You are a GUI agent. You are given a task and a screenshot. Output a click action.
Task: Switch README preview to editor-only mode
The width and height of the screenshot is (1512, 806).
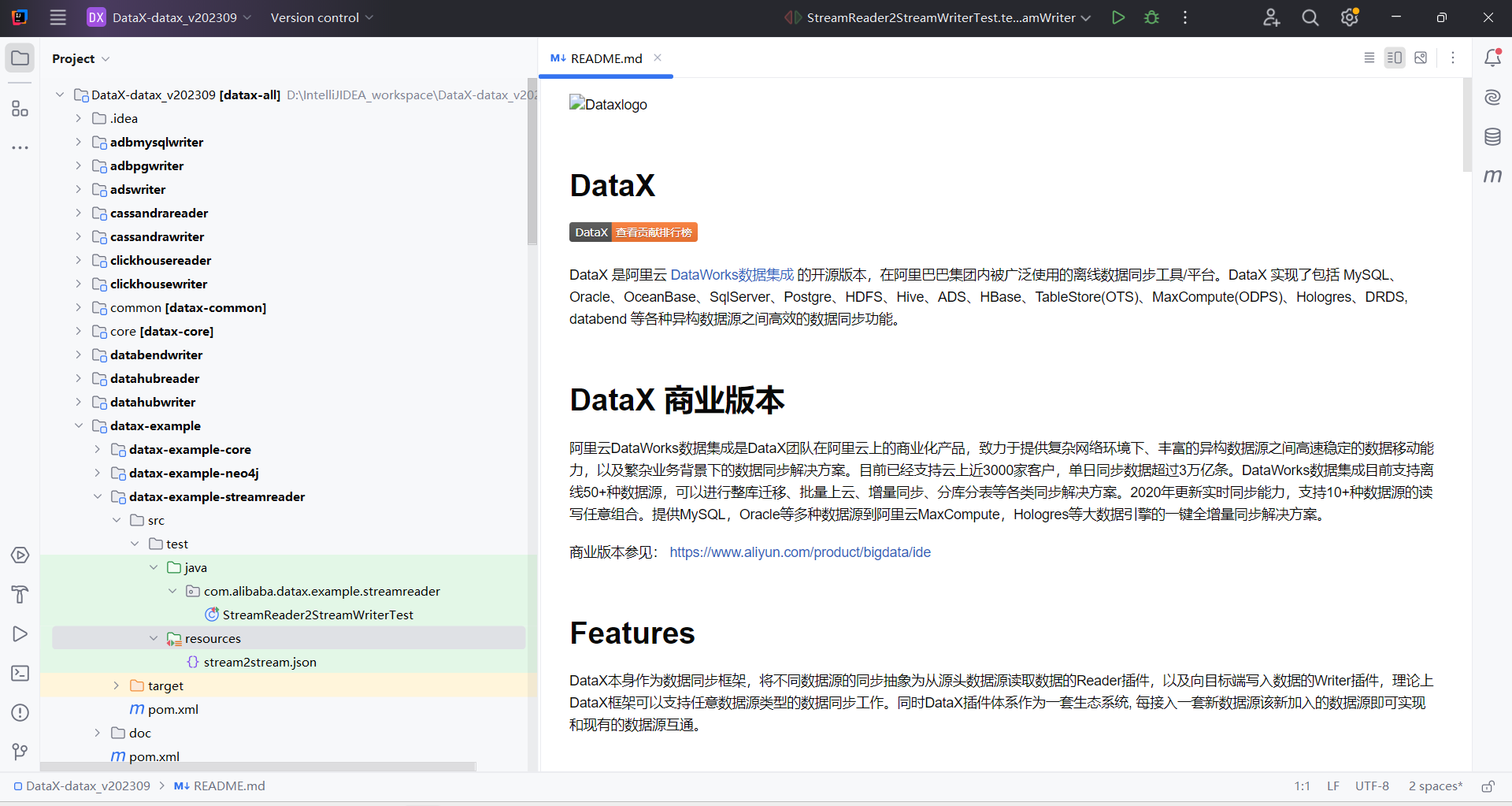[x=1369, y=58]
